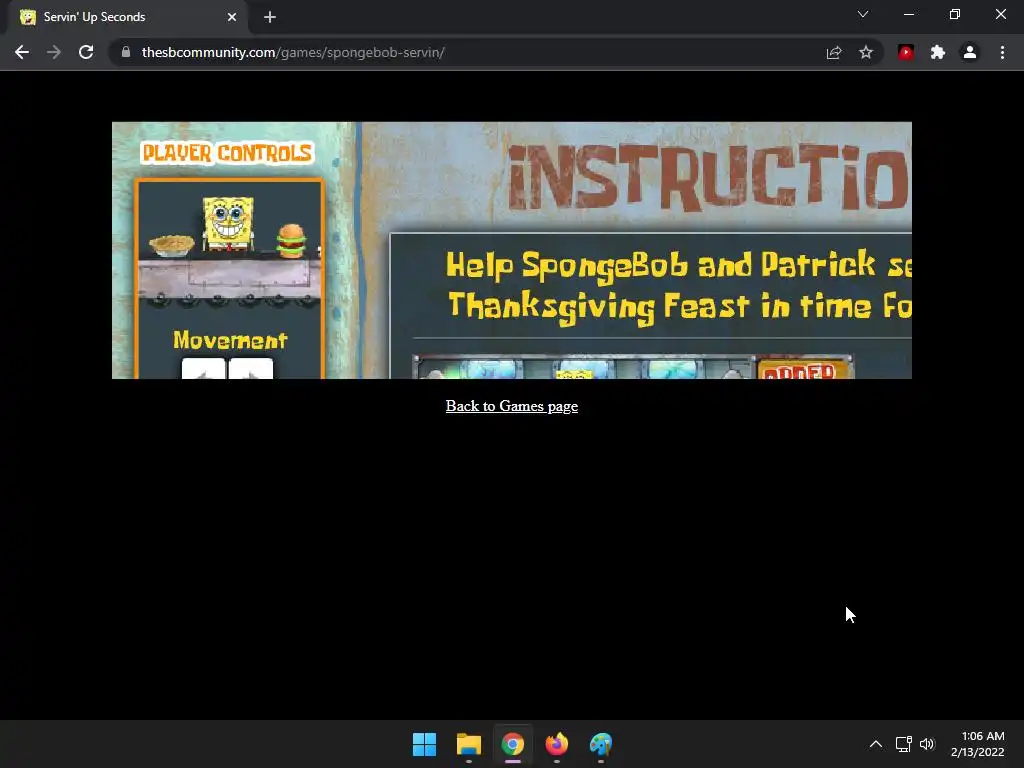
Task: Click the Movement label in game
Action: 230,340
